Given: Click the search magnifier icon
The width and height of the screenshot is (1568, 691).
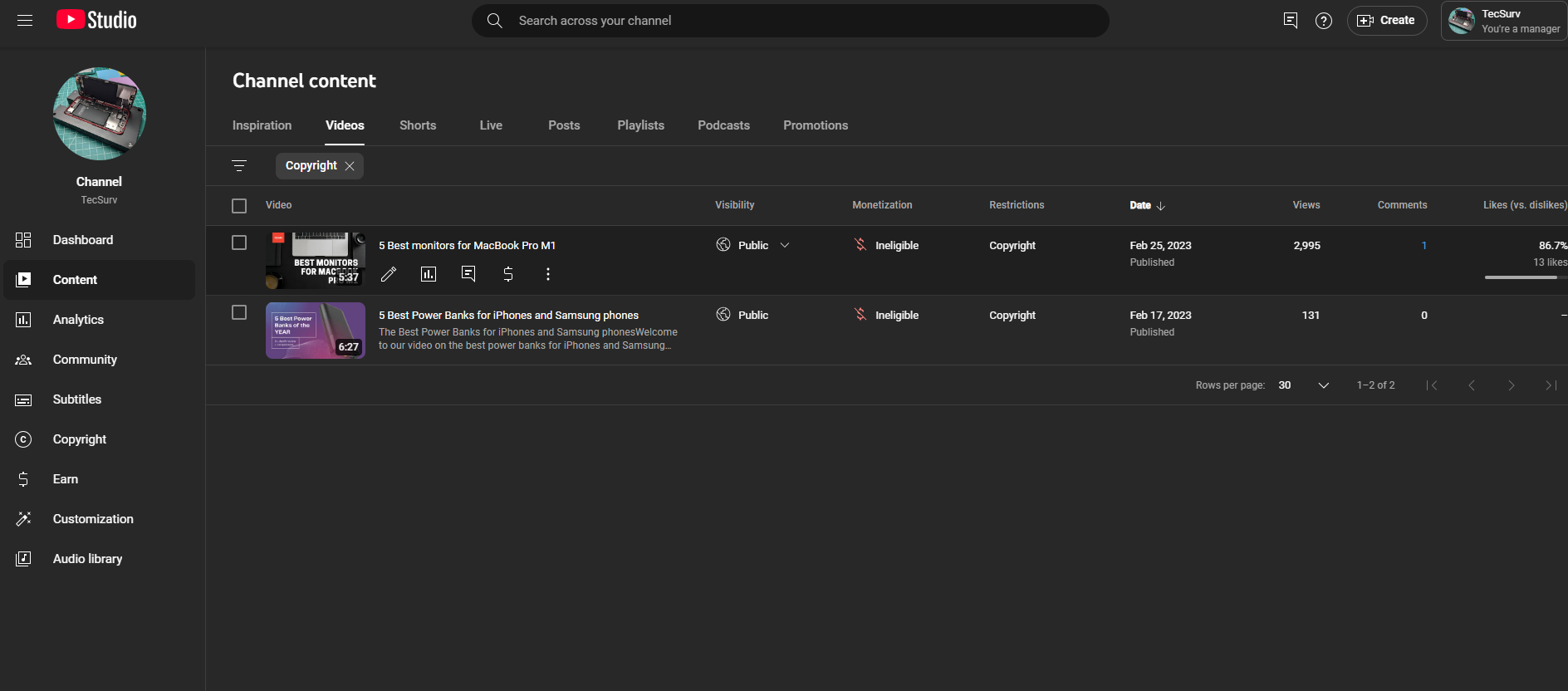Looking at the screenshot, I should click(x=494, y=21).
